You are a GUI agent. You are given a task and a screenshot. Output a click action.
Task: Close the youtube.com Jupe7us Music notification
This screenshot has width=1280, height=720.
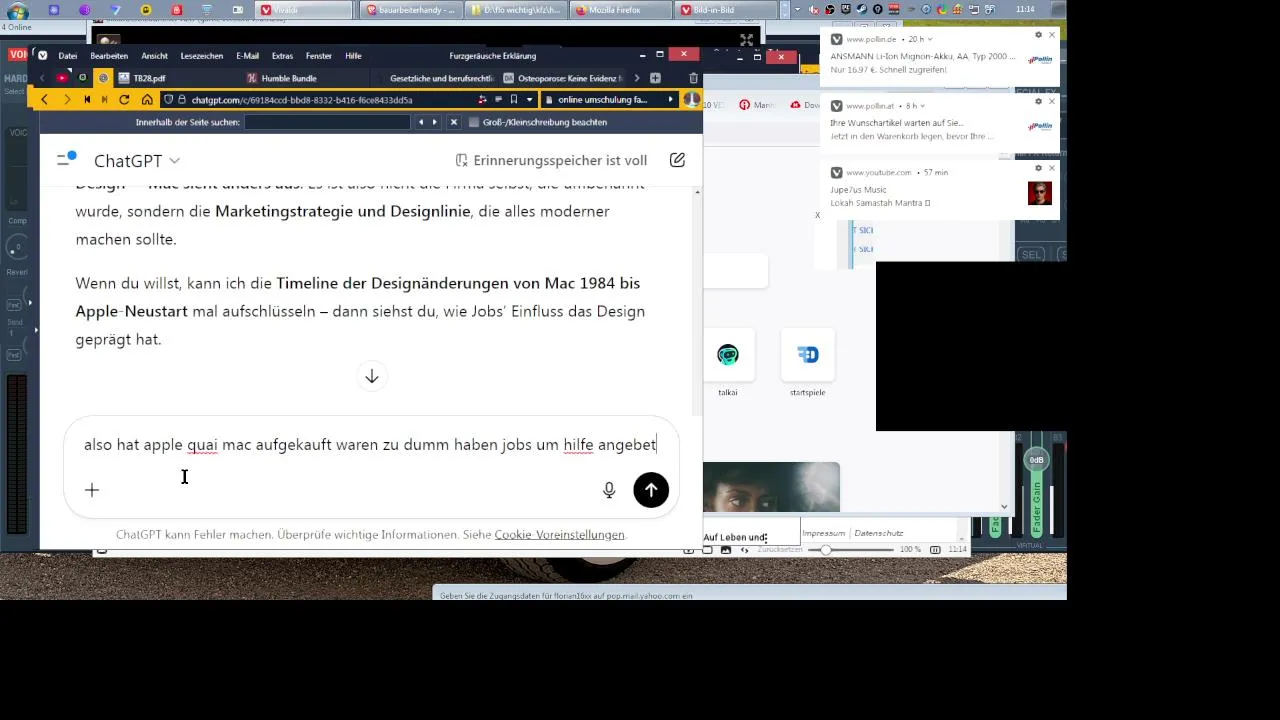click(1052, 168)
